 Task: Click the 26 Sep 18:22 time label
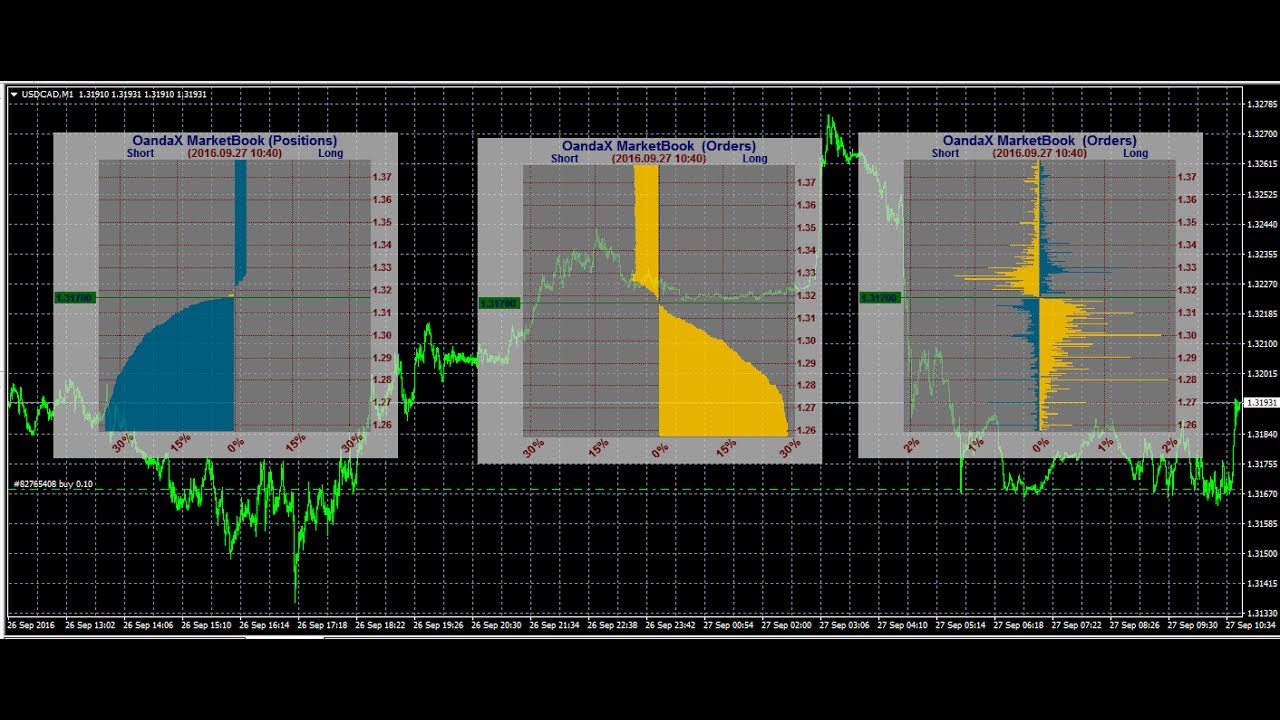pos(380,625)
